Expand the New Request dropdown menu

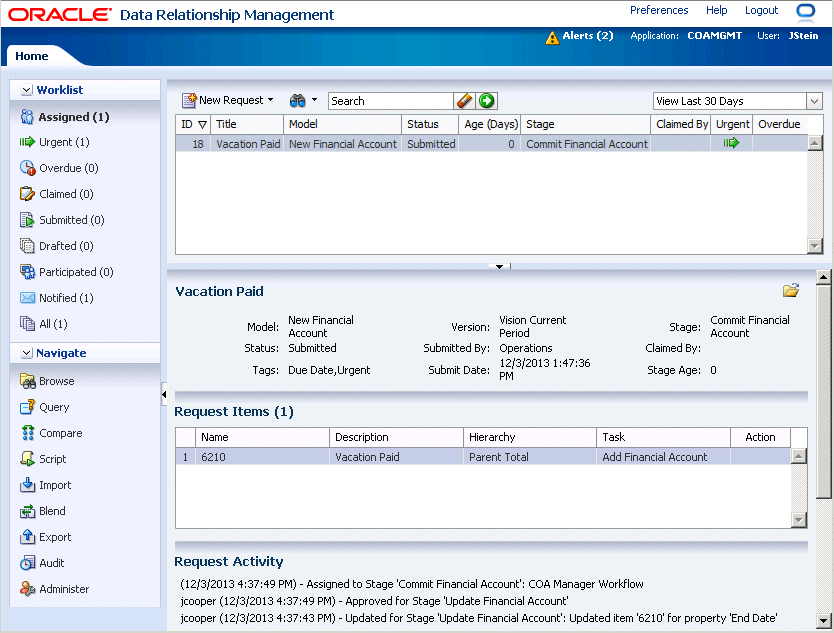tap(270, 101)
